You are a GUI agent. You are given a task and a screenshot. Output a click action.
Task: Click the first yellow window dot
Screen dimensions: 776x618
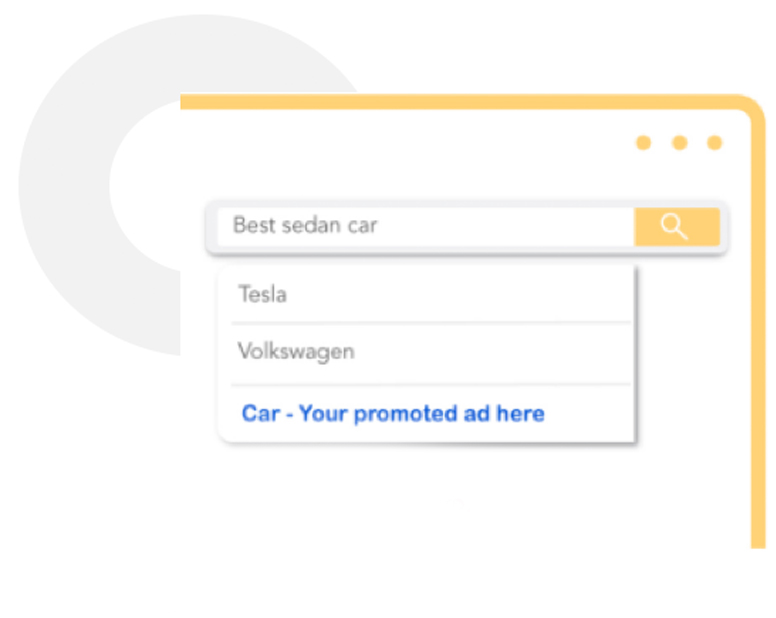pyautogui.click(x=644, y=143)
